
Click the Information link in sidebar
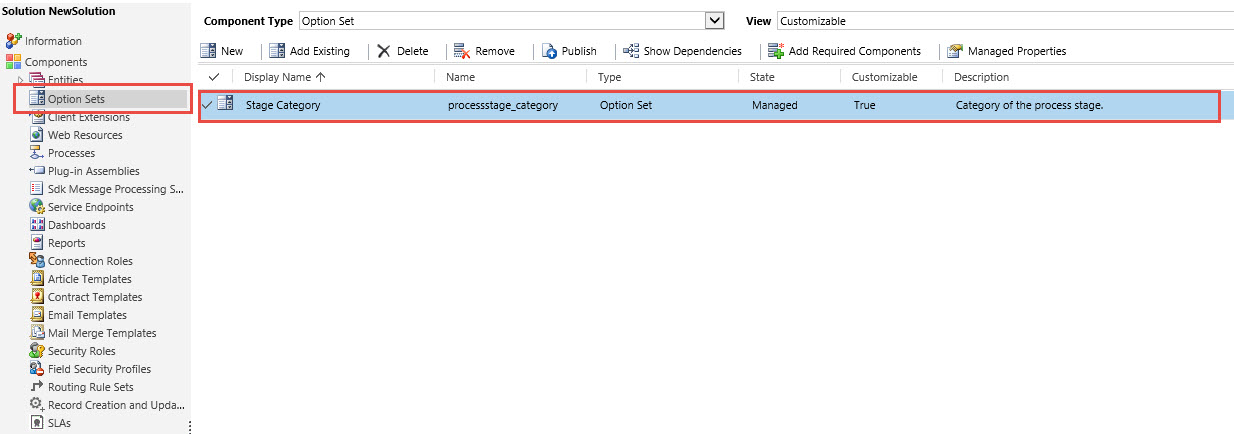(x=53, y=41)
